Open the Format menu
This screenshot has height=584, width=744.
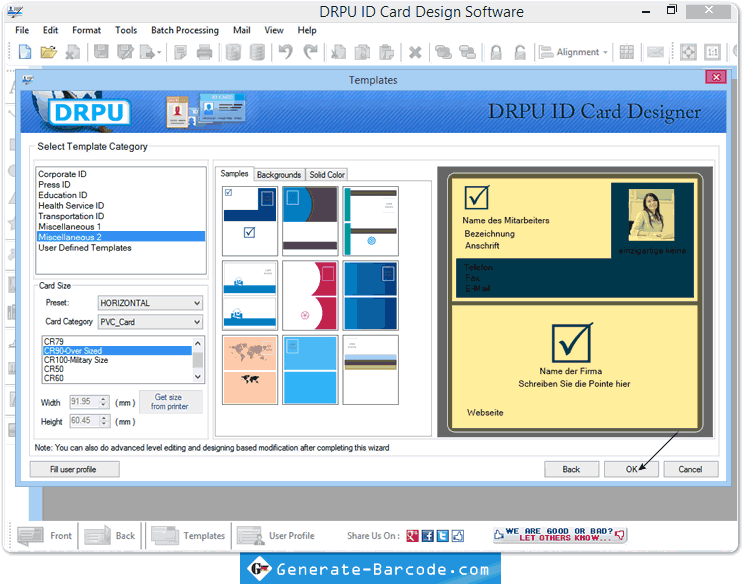[86, 30]
